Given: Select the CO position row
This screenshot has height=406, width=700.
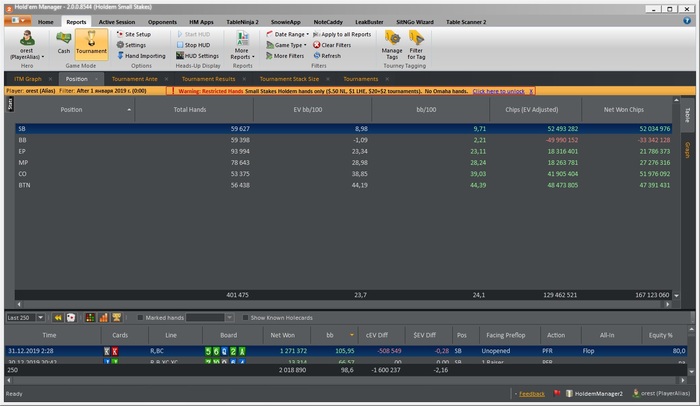Looking at the screenshot, I should (x=343, y=174).
